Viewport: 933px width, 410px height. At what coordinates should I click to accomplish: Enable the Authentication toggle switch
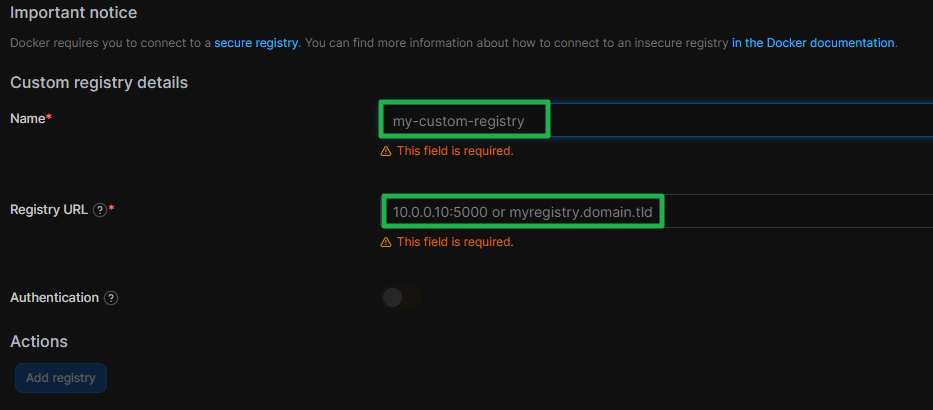point(401,298)
